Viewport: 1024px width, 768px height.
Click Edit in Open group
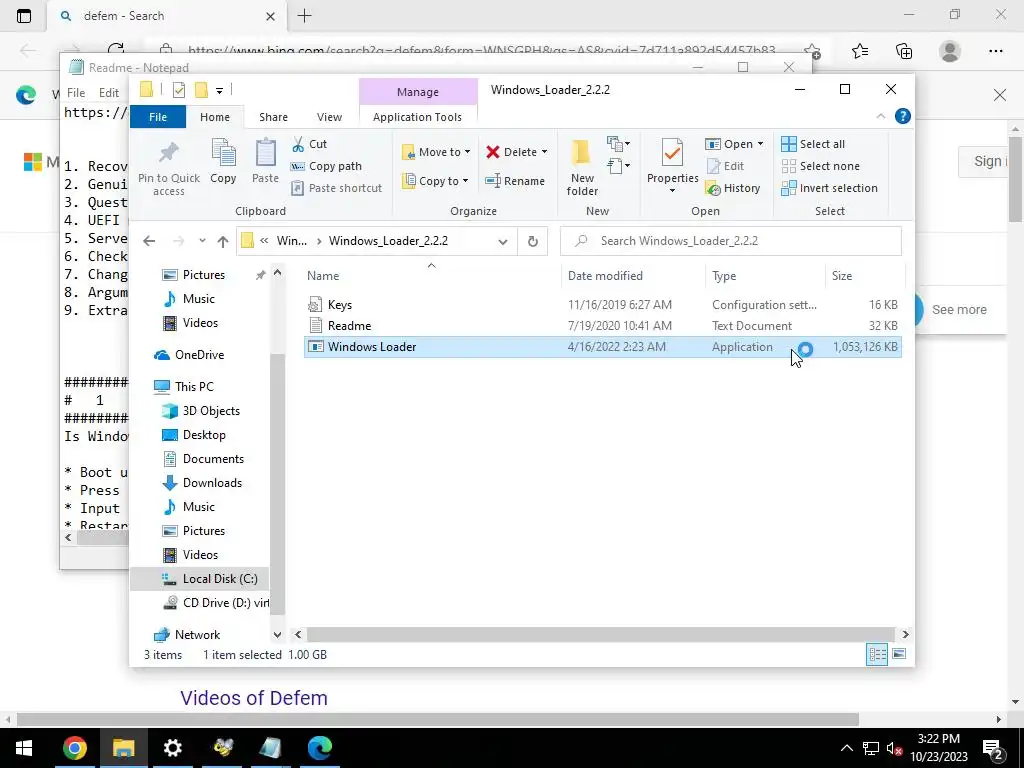tap(726, 167)
